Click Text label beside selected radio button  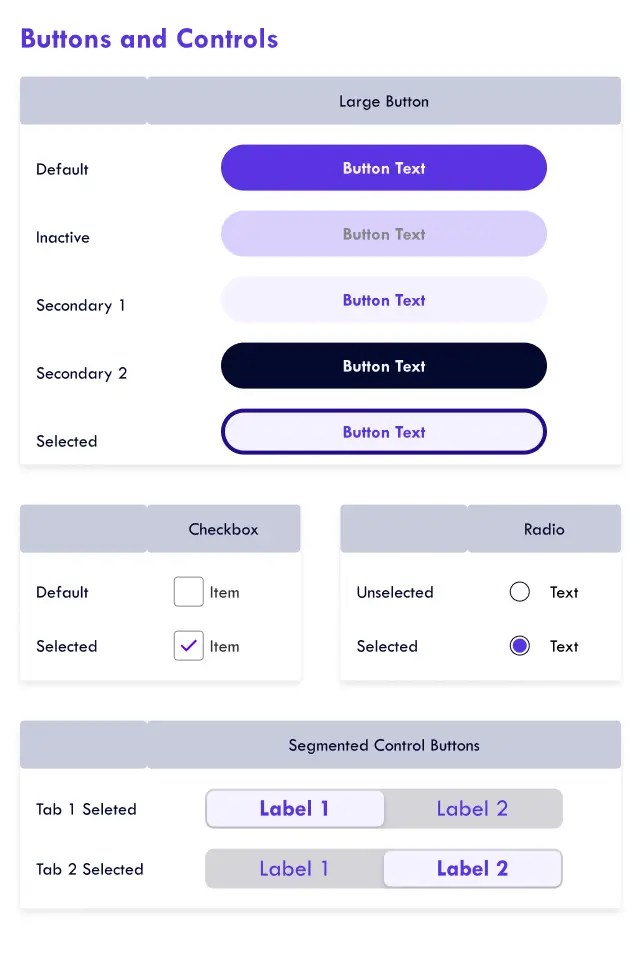coord(564,647)
